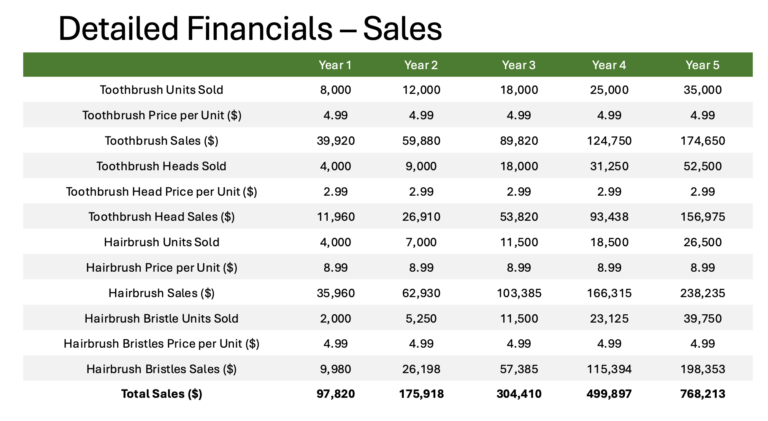Select Hairbrush Price per Unit ($) label

coord(162,268)
